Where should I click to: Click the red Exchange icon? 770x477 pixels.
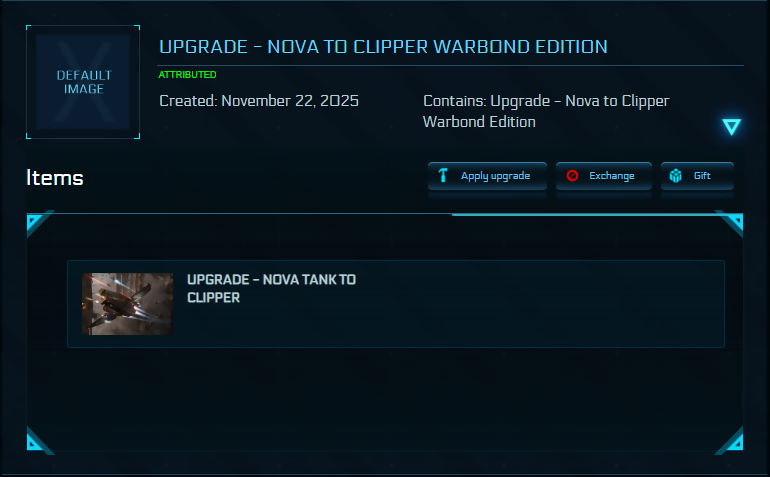tap(573, 176)
